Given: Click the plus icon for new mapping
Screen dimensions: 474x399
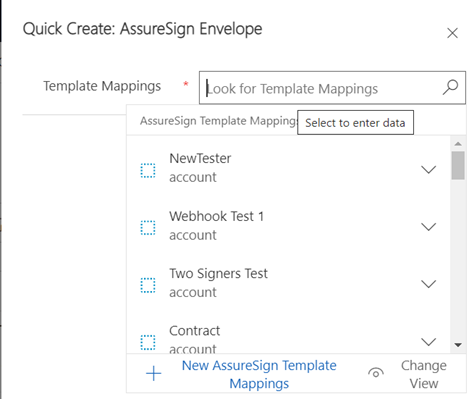Looking at the screenshot, I should pos(153,373).
